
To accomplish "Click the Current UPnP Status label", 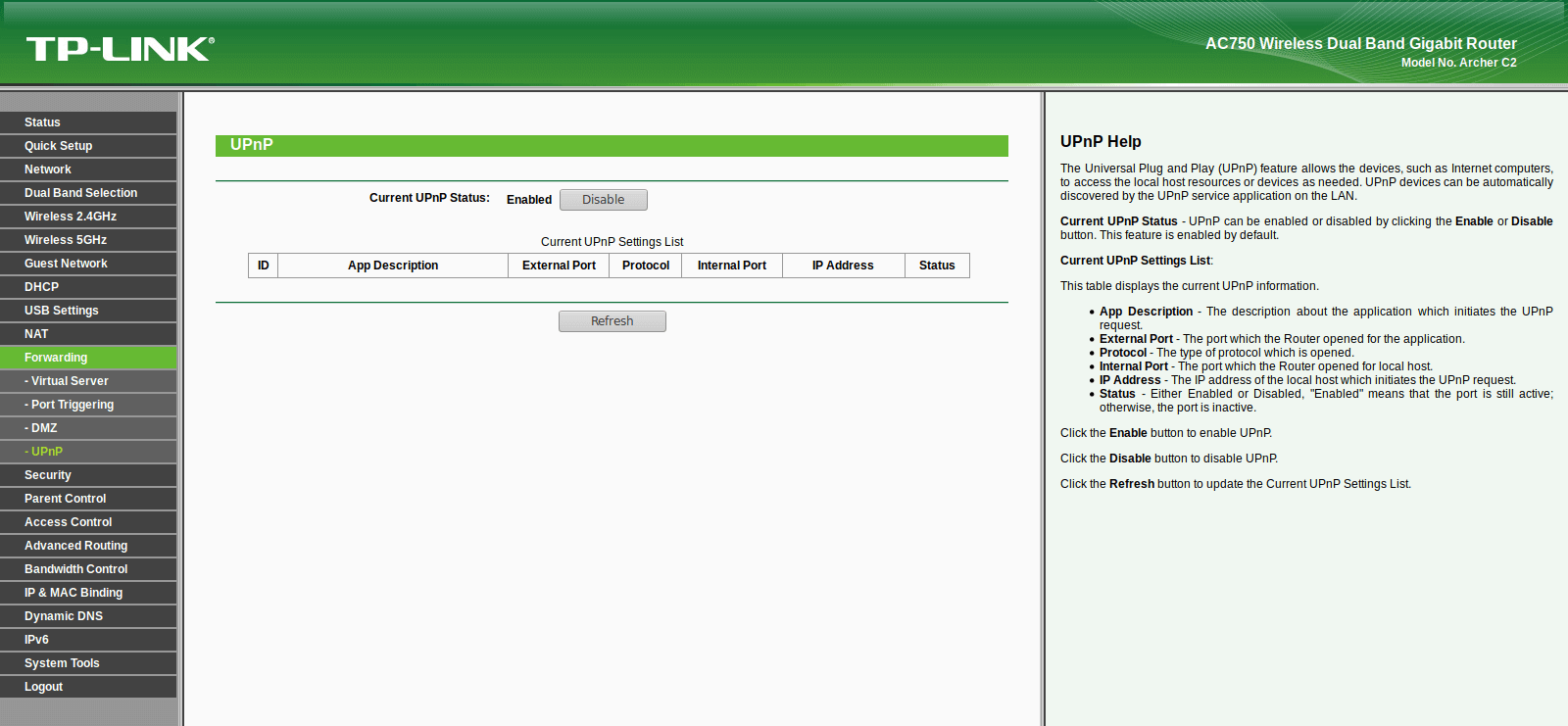I will click(429, 198).
